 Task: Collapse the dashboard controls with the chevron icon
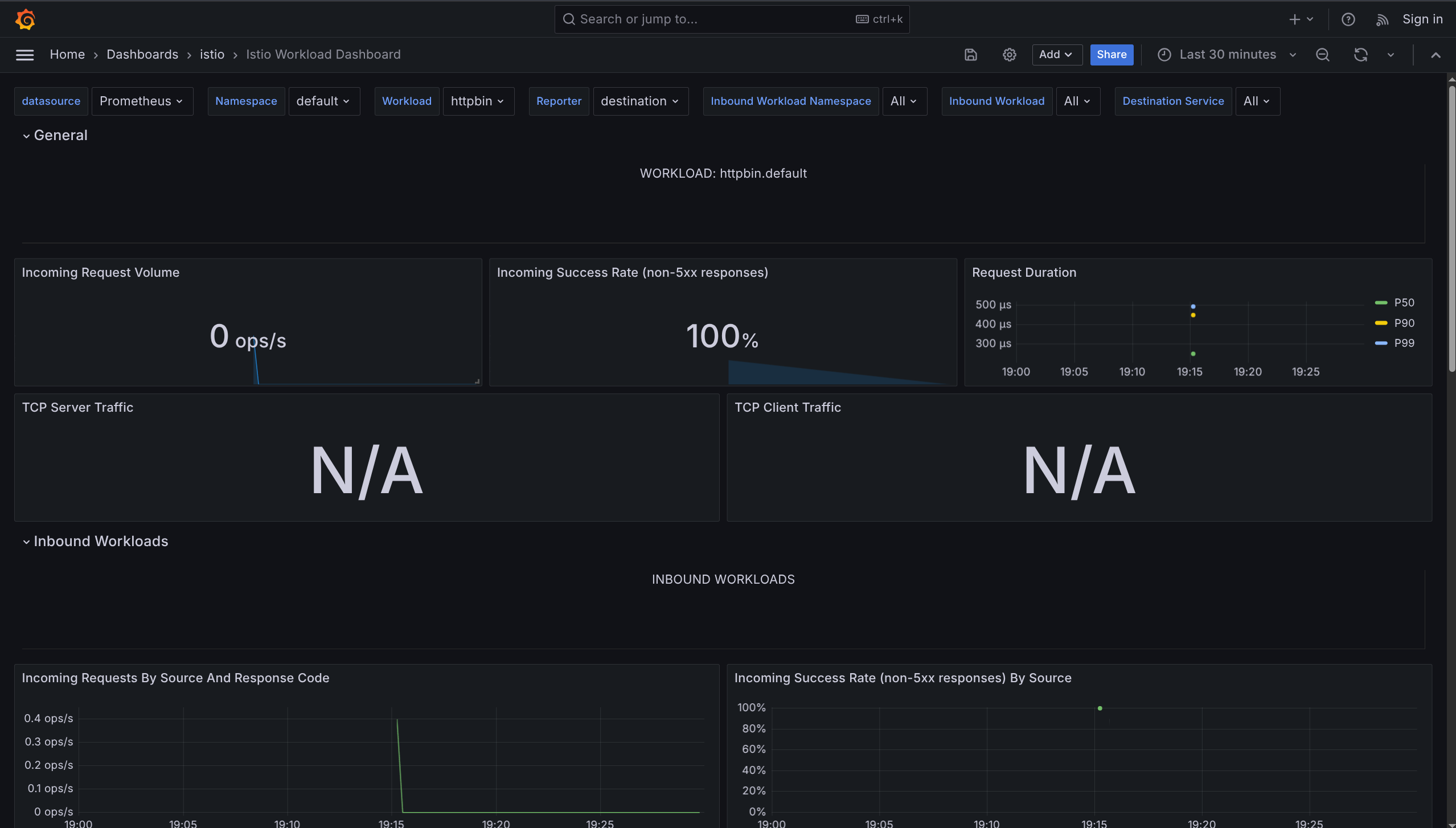click(x=1436, y=55)
